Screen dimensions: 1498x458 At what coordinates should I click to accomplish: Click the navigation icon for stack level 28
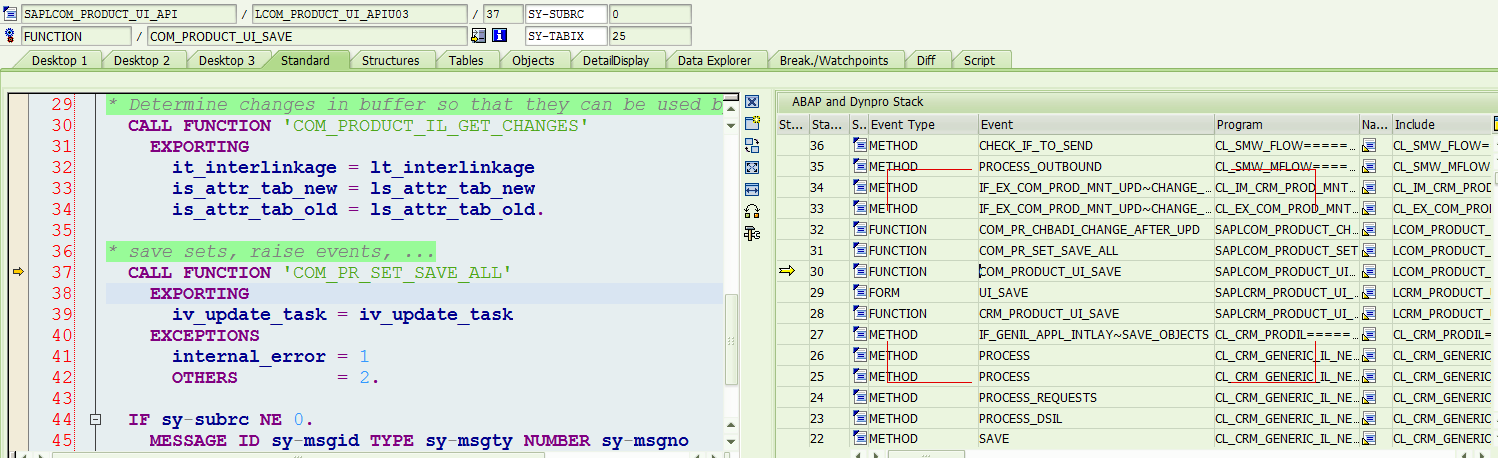point(1370,314)
